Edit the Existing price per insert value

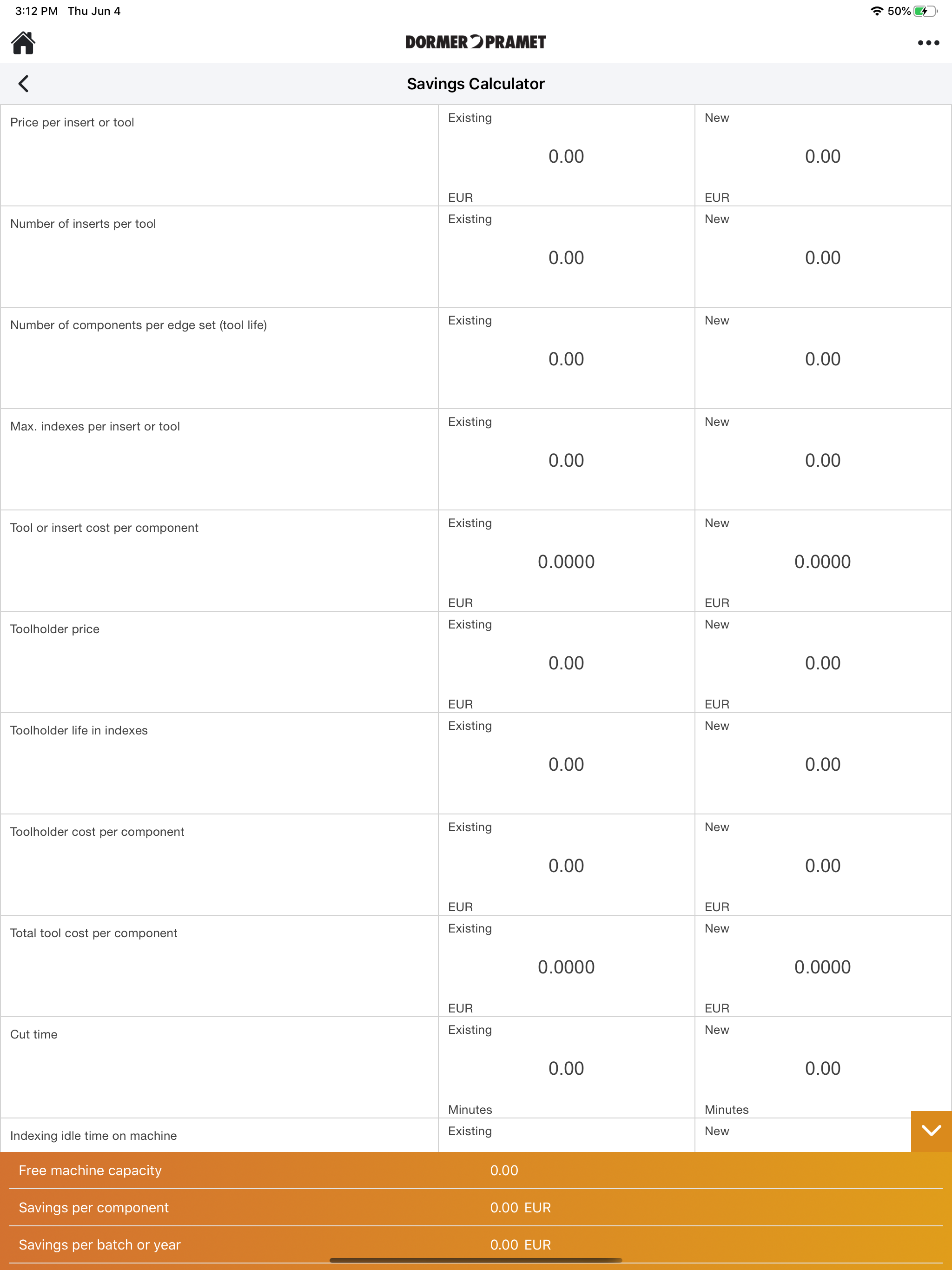pos(566,156)
